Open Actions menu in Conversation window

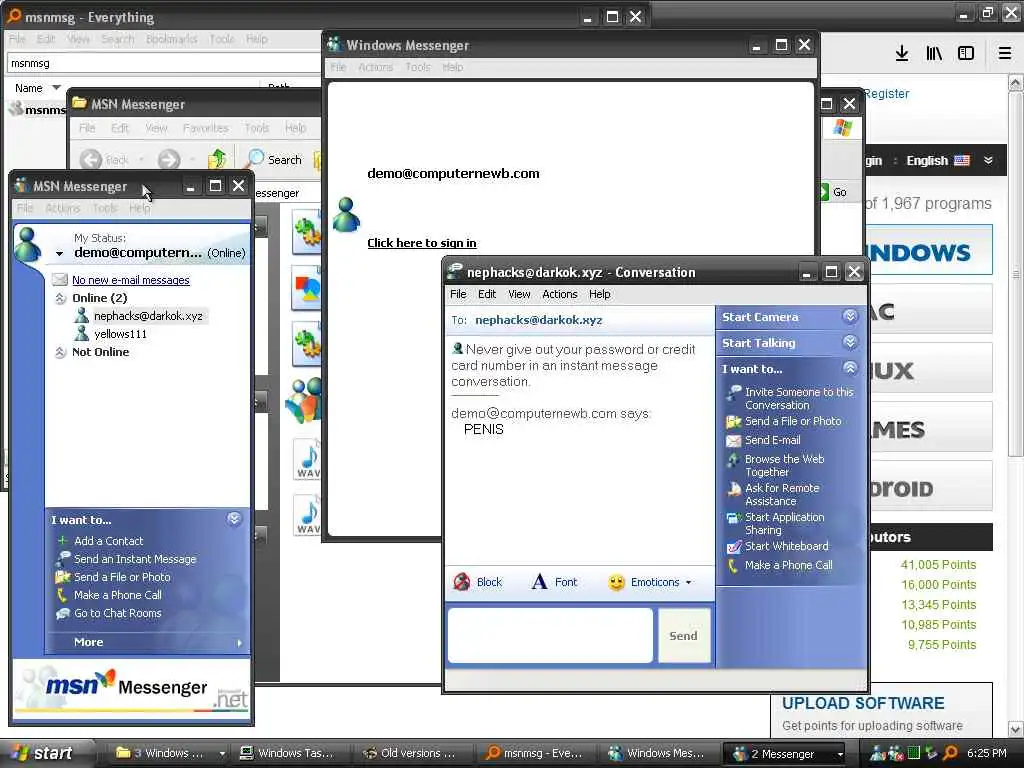click(560, 295)
